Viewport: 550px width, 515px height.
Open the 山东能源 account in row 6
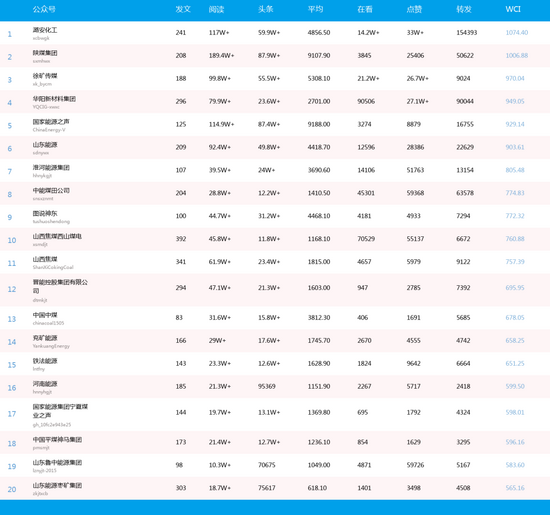click(45, 145)
